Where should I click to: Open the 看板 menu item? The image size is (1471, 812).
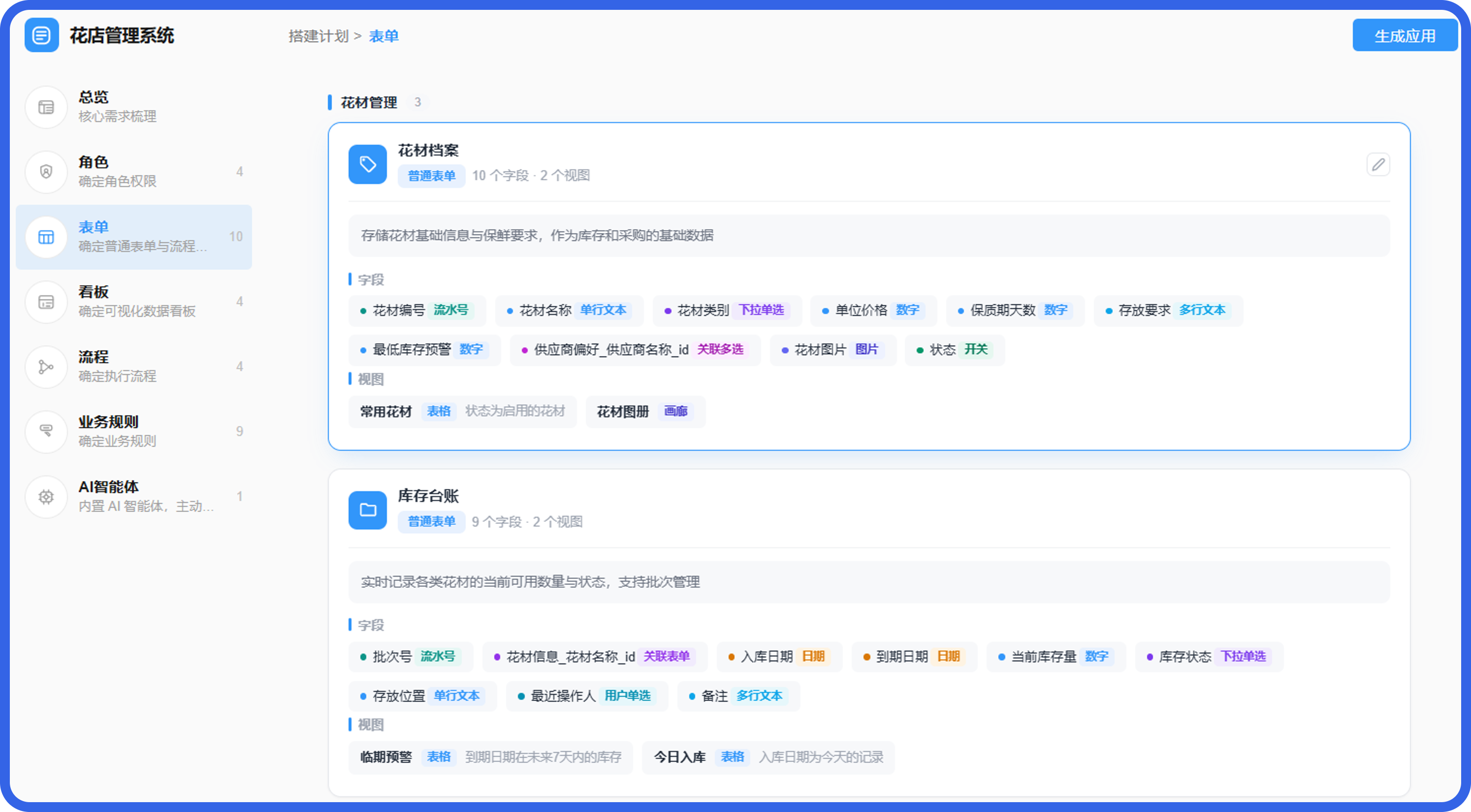pyautogui.click(x=133, y=302)
